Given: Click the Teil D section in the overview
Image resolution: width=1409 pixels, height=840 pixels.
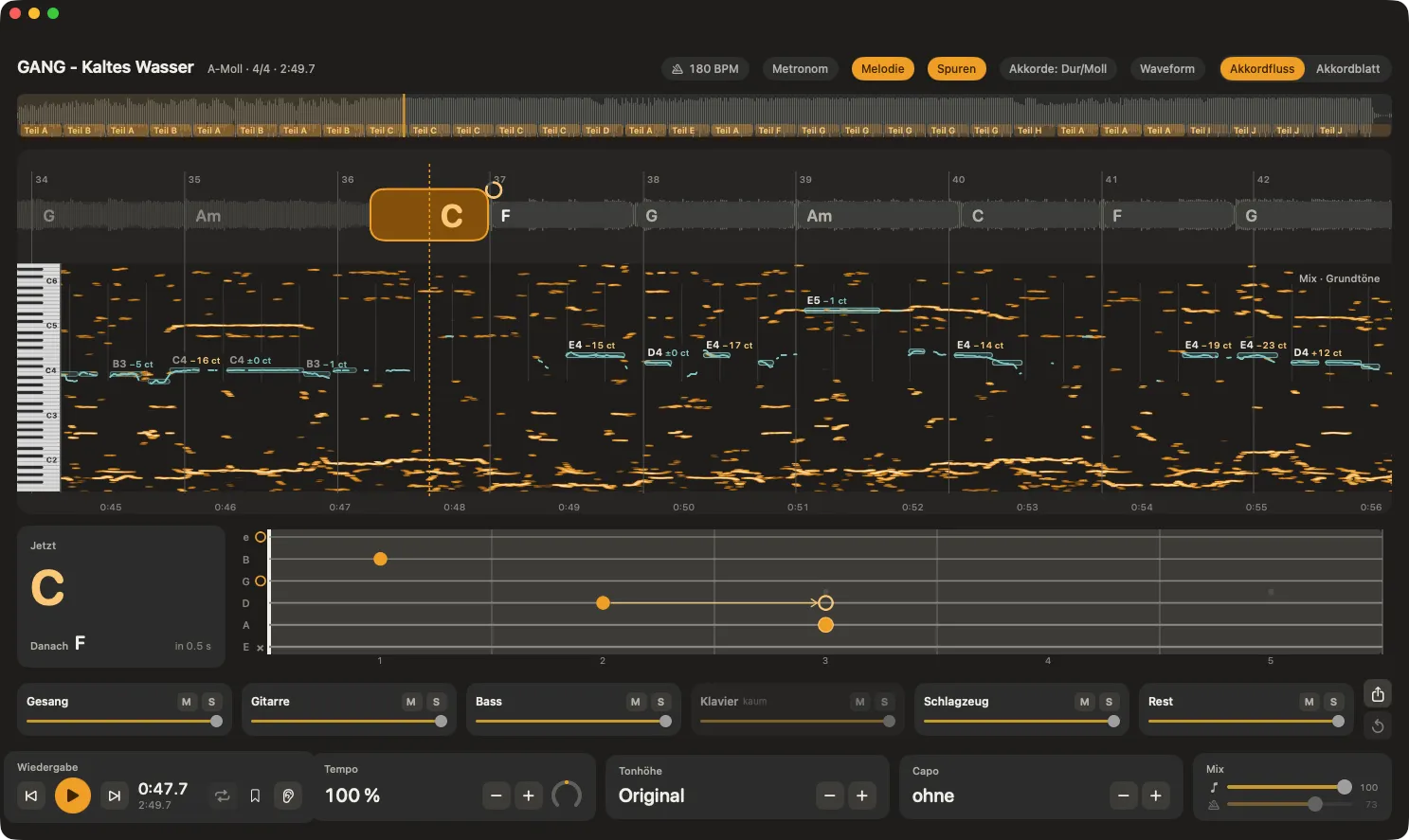Looking at the screenshot, I should tap(602, 131).
